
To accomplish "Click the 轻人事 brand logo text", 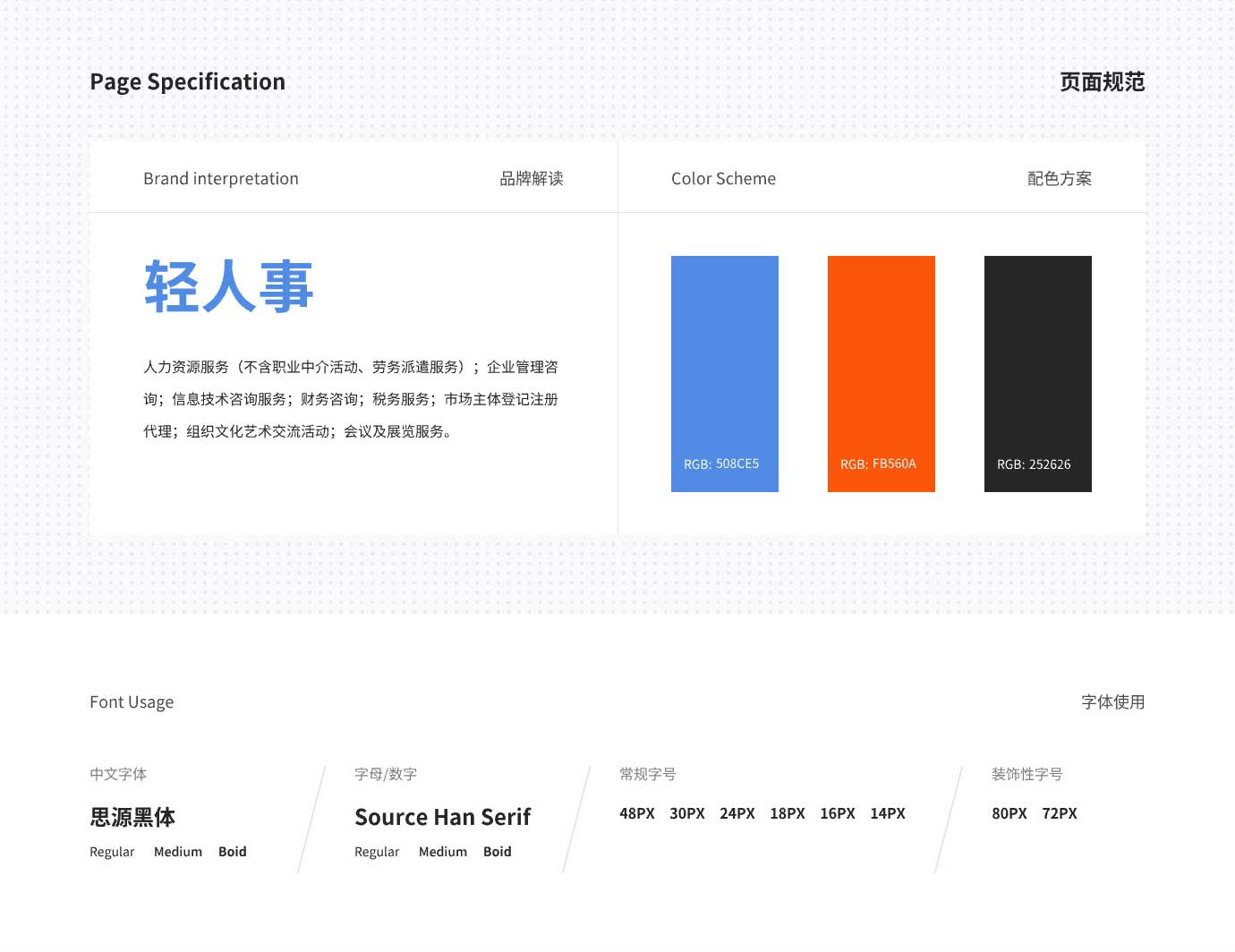I will [x=229, y=287].
